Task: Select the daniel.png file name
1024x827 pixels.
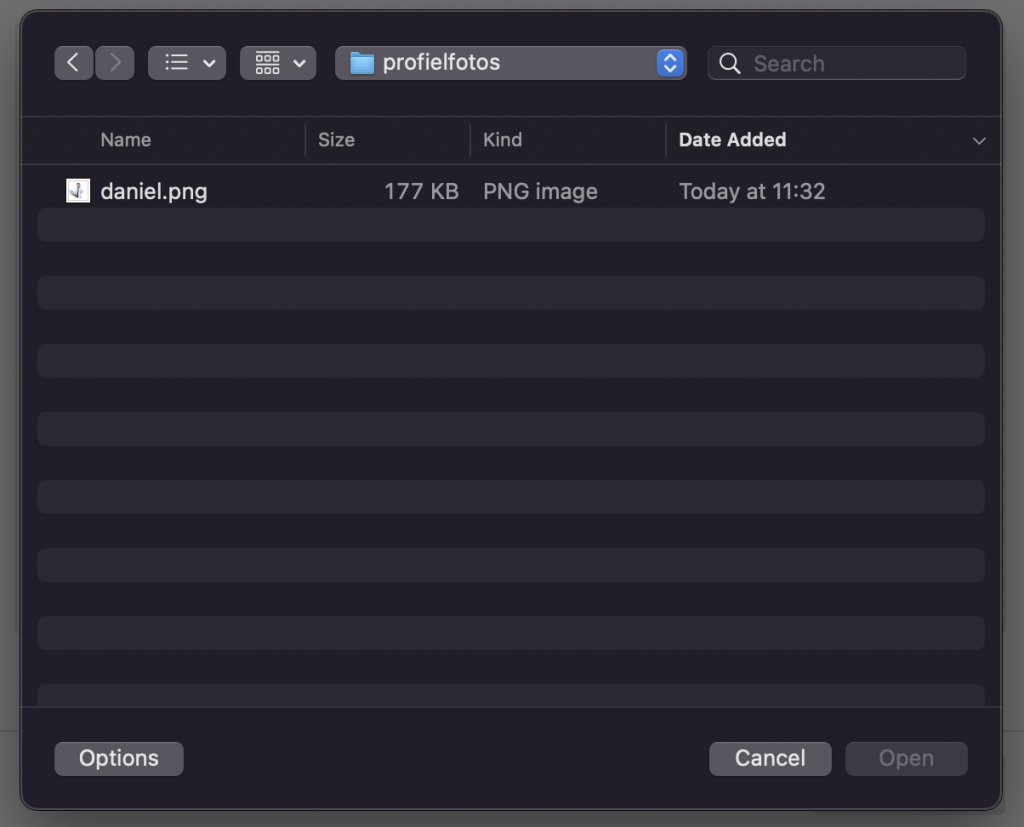Action: click(x=154, y=191)
